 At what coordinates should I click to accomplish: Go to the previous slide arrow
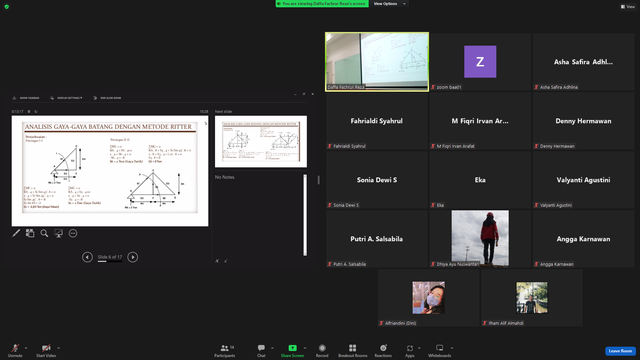tap(87, 257)
